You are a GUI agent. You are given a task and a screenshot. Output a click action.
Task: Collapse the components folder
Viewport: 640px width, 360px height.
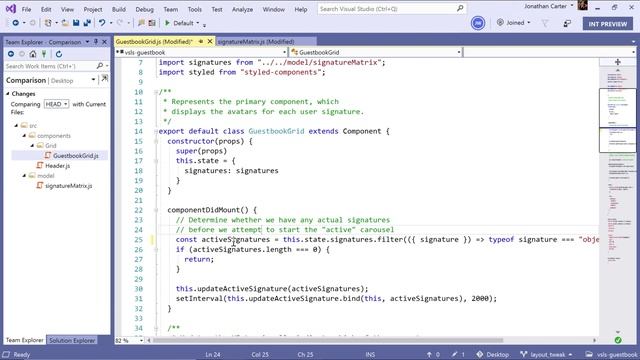(24, 136)
